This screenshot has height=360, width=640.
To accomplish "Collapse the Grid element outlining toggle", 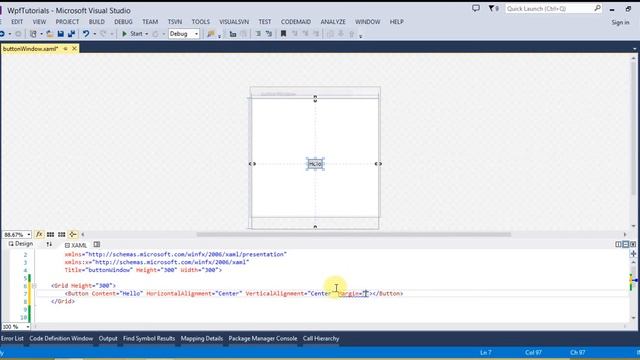I will 34,286.
